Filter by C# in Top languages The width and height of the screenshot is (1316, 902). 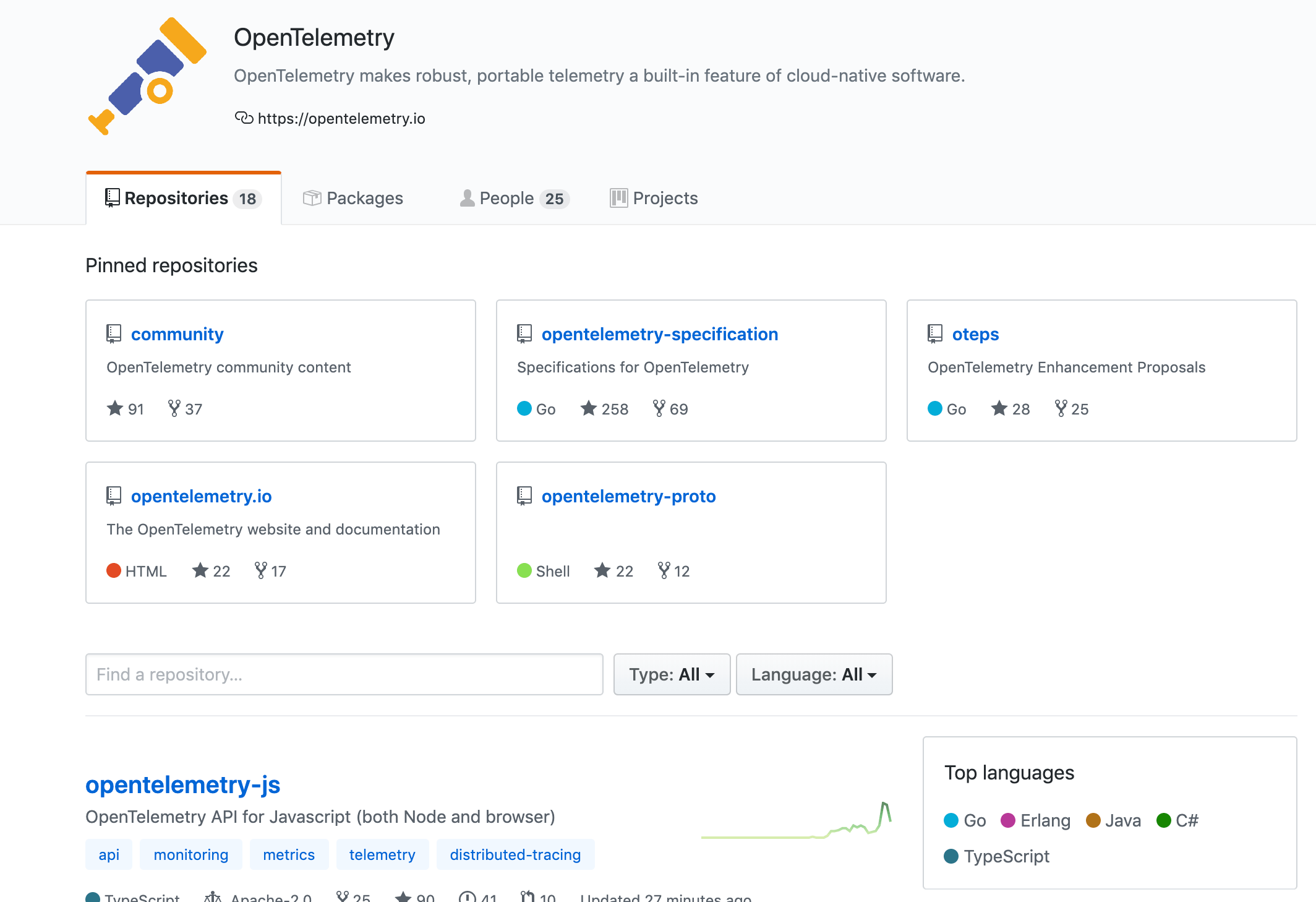coord(1177,820)
